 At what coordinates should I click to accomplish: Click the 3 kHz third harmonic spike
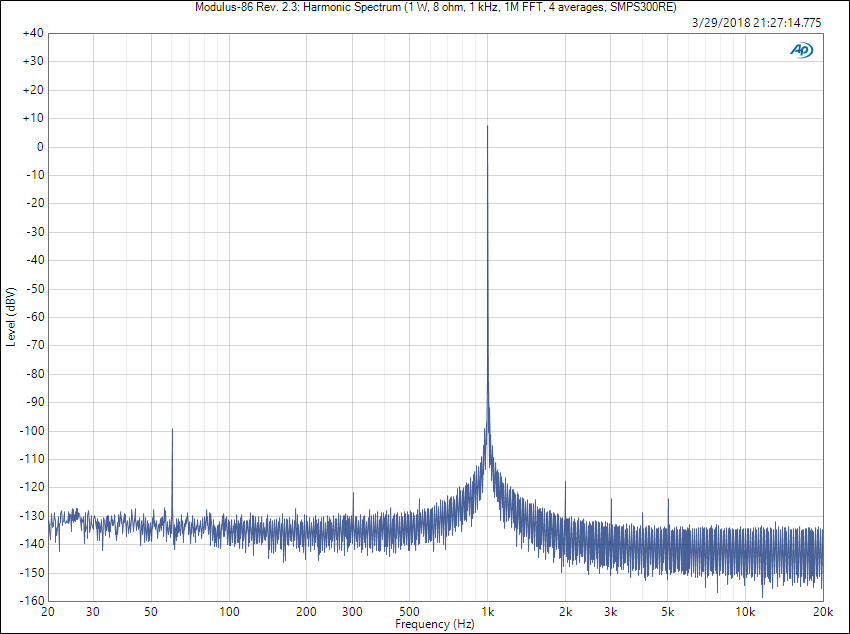611,499
